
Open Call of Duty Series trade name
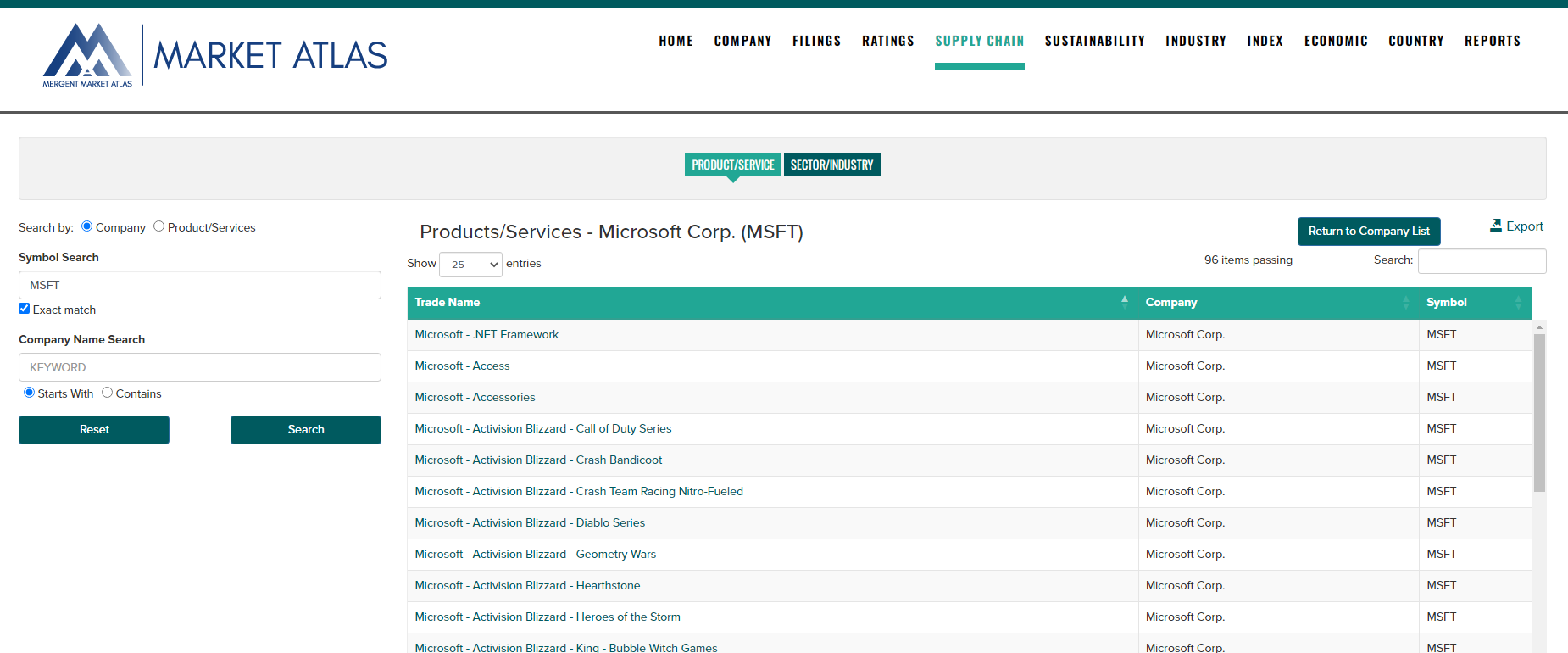[x=543, y=428]
